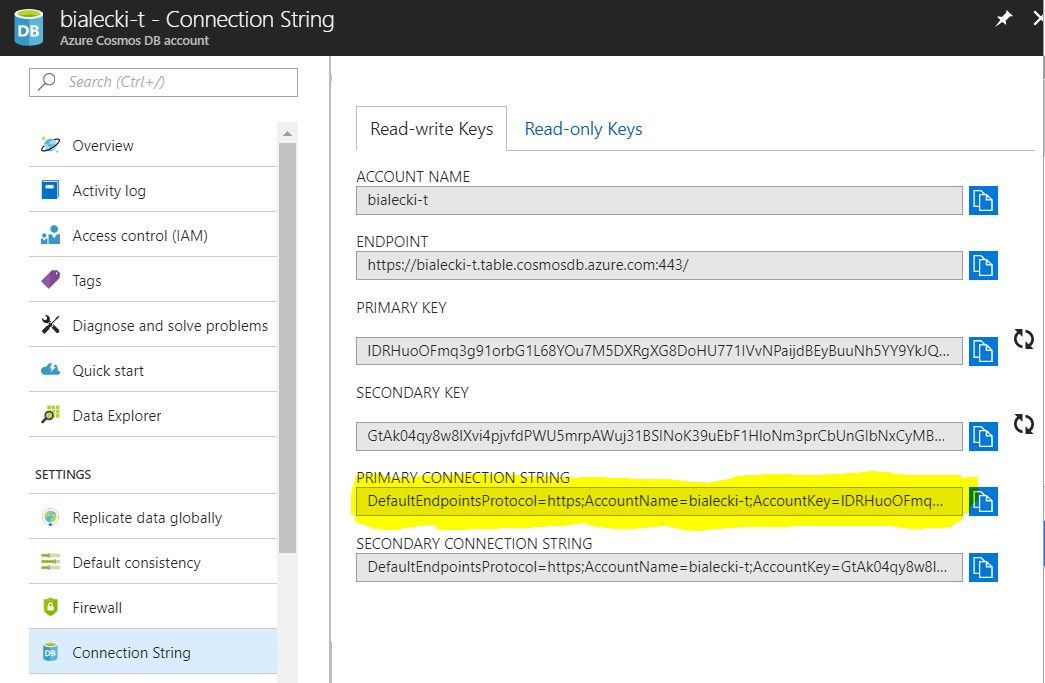Screen dimensions: 1045x683
Task: Open Diagnose and solve problems
Action: click(153, 325)
